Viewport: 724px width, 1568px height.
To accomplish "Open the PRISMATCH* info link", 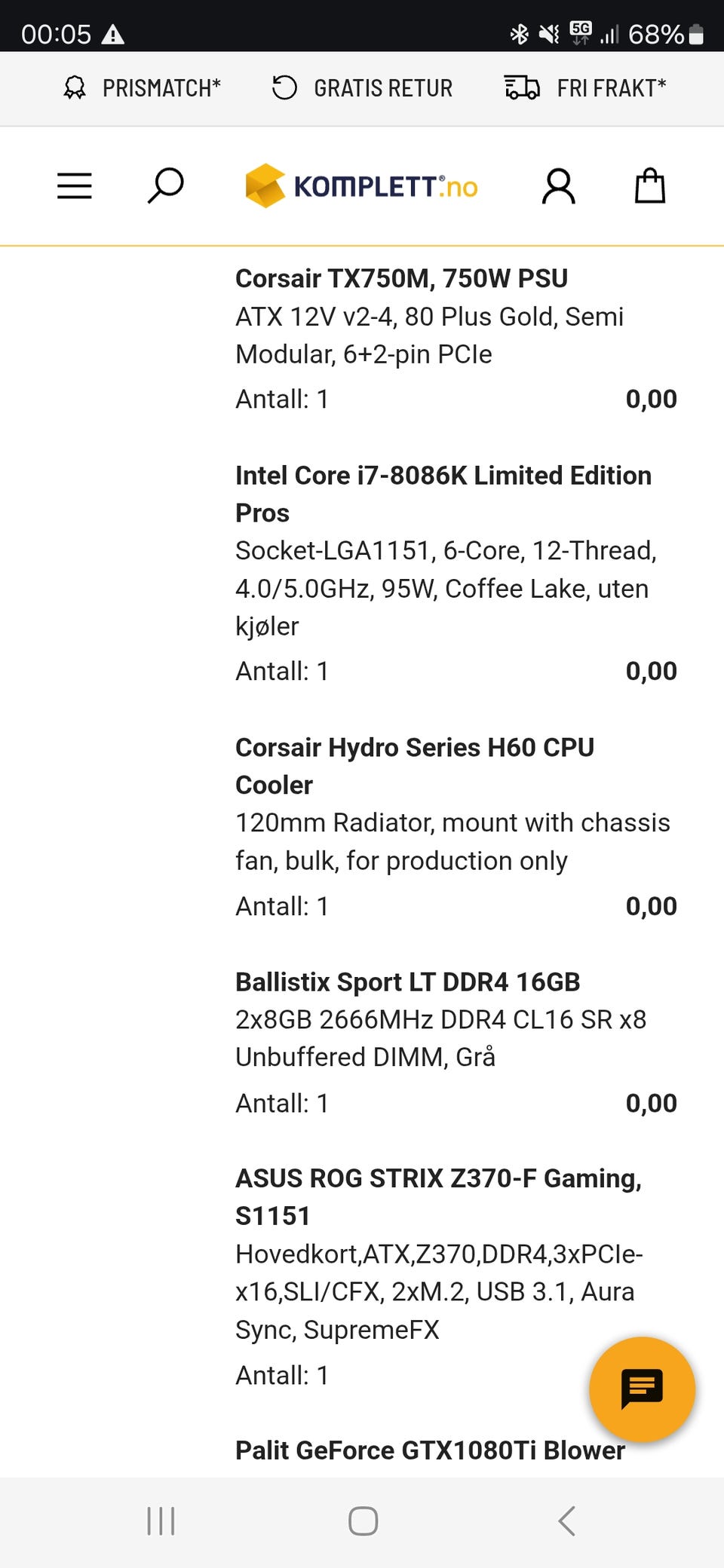I will coord(161,88).
